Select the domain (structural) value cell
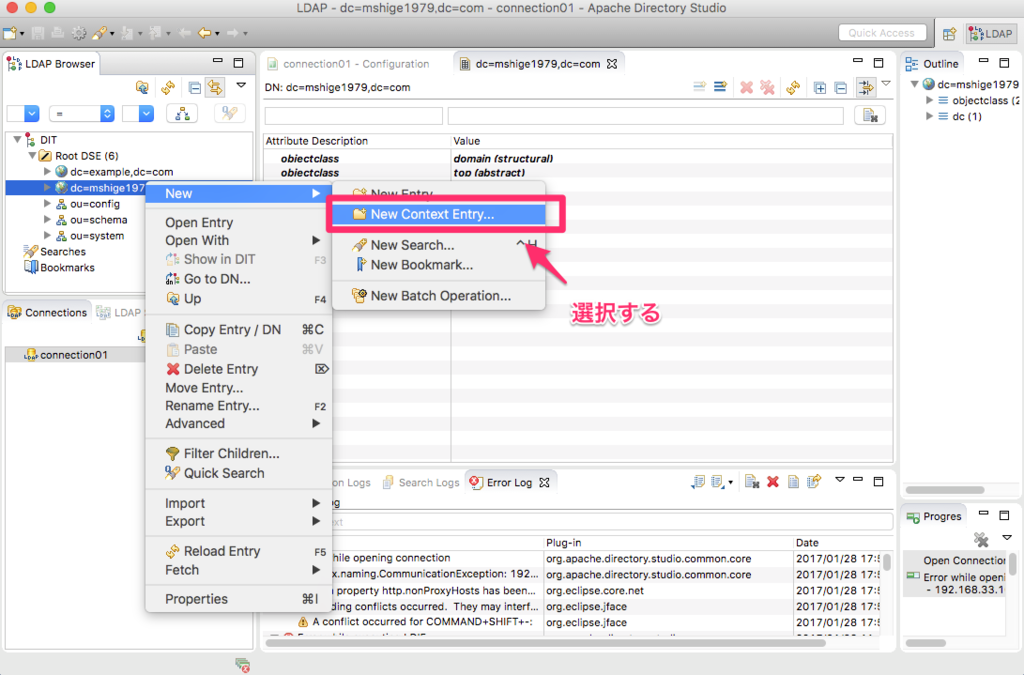The height and width of the screenshot is (675, 1024). click(671, 159)
